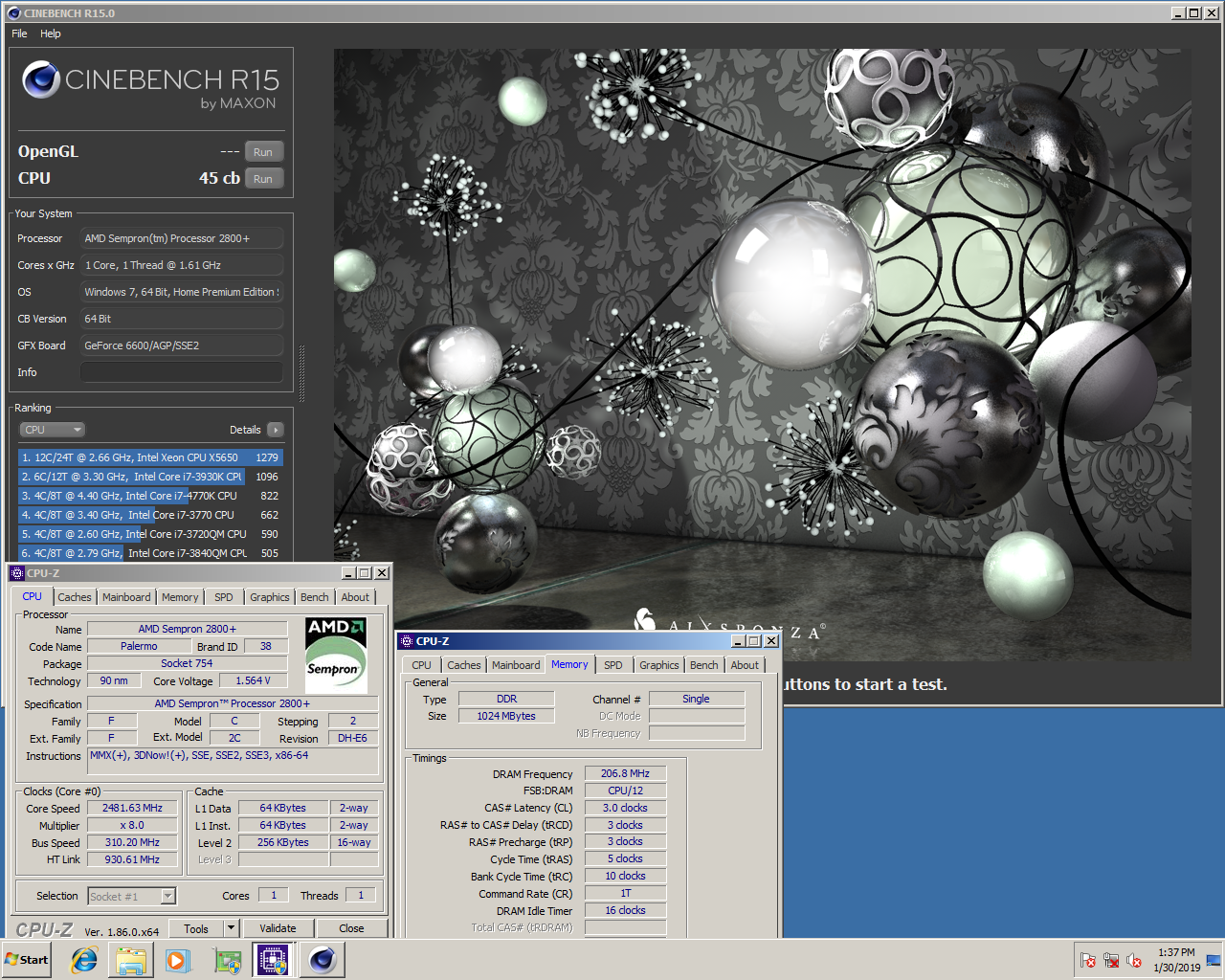Click the Cinebench R15 logo sphere
Screen dimensions: 1225x980
tap(41, 79)
